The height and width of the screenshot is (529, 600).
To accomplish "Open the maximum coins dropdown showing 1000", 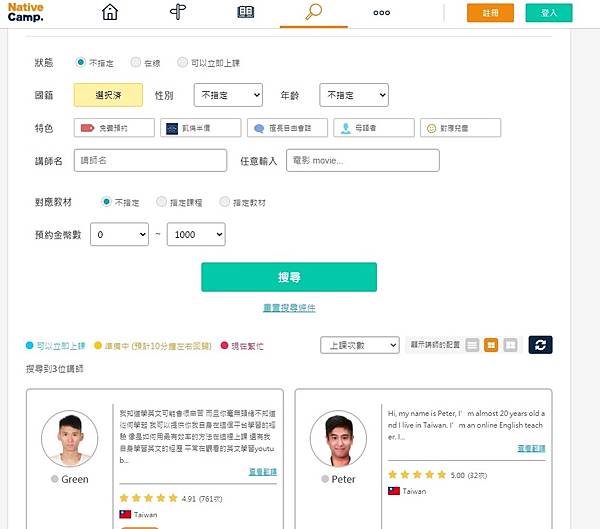I will tap(196, 234).
